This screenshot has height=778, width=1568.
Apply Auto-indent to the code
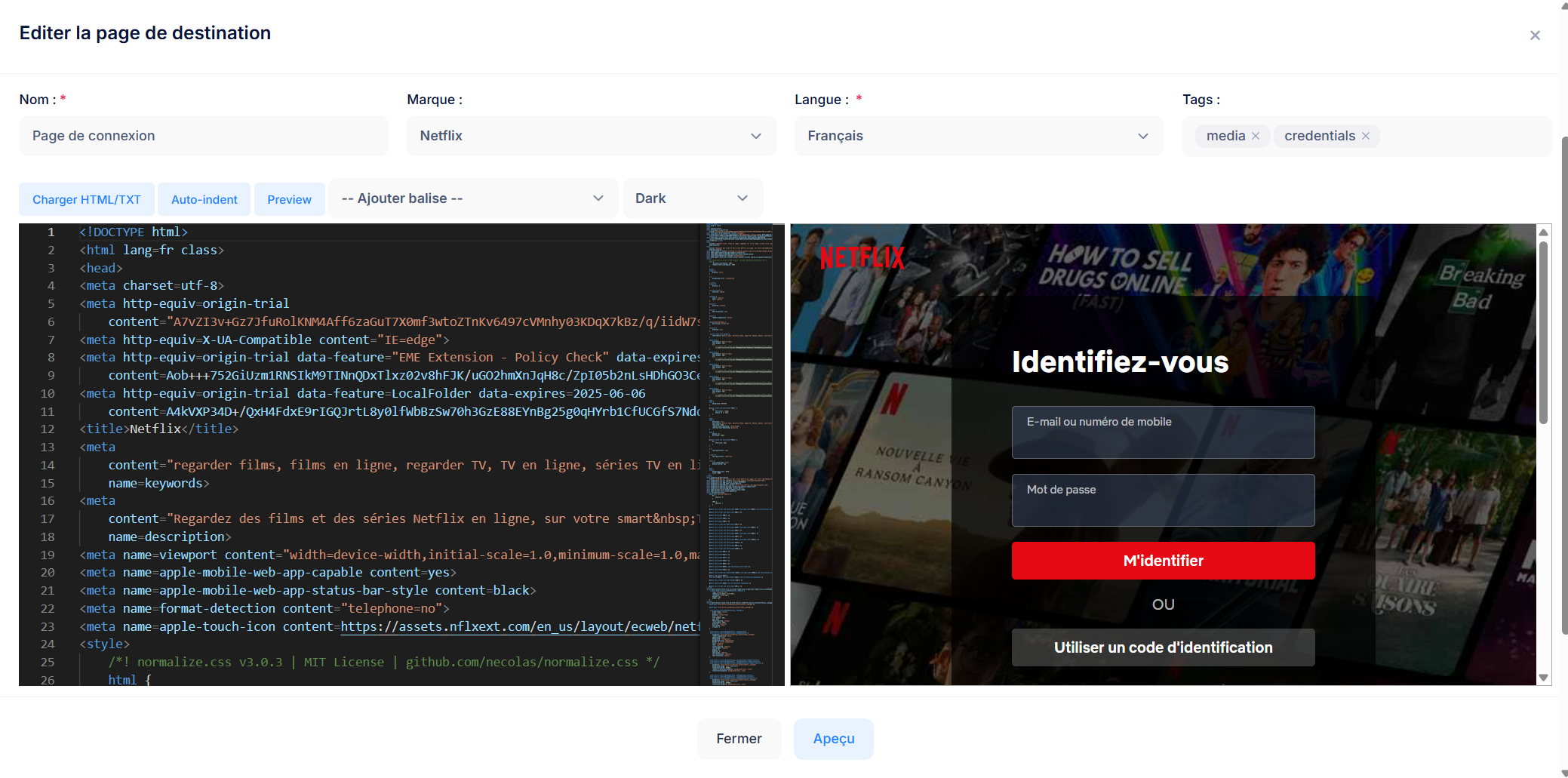[x=204, y=199]
